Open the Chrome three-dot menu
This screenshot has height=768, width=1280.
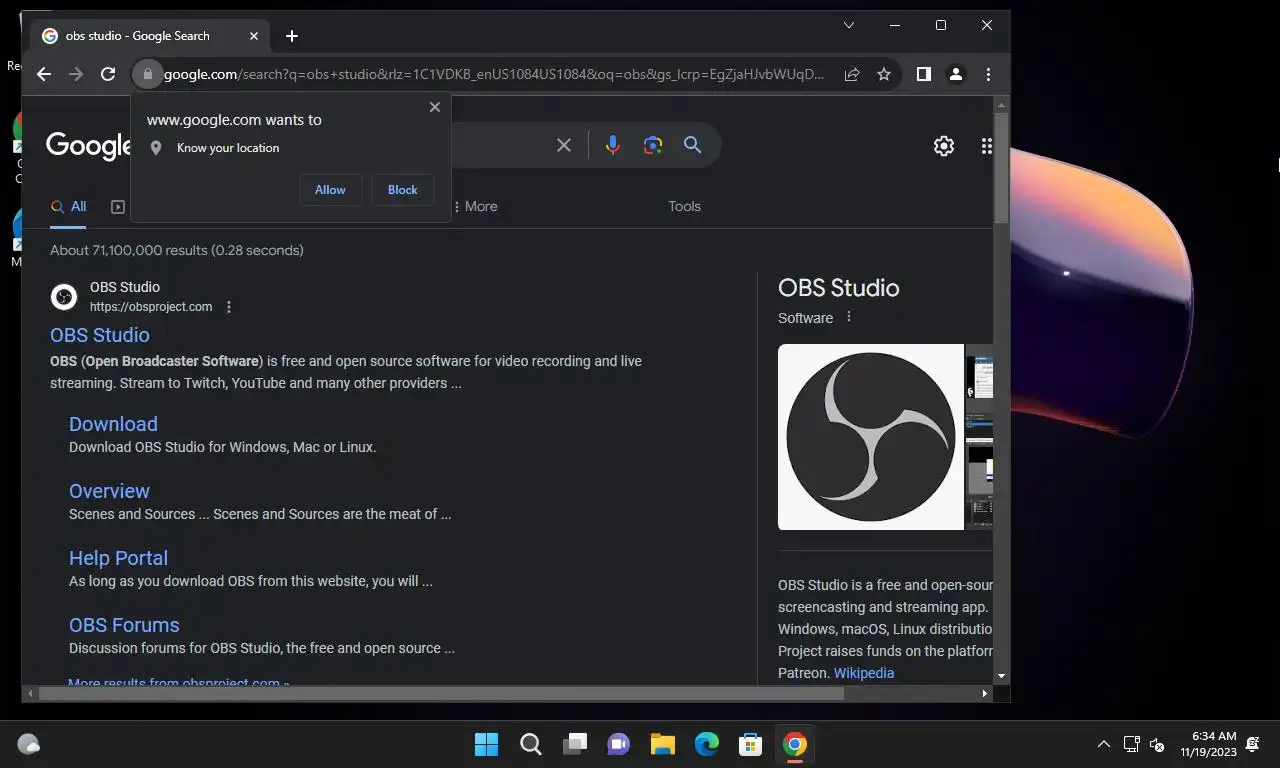click(x=988, y=74)
